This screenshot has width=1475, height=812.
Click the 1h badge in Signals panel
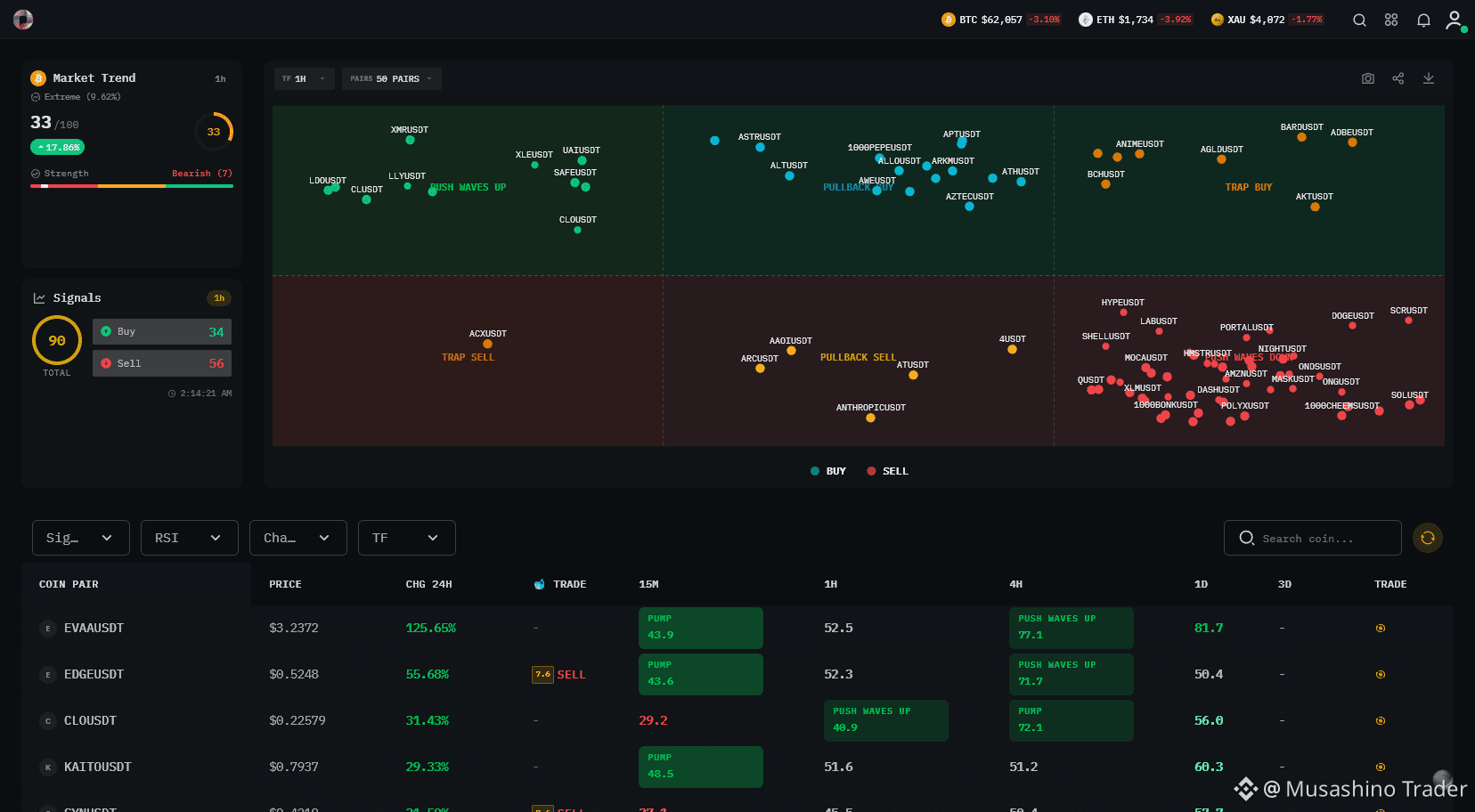click(219, 298)
